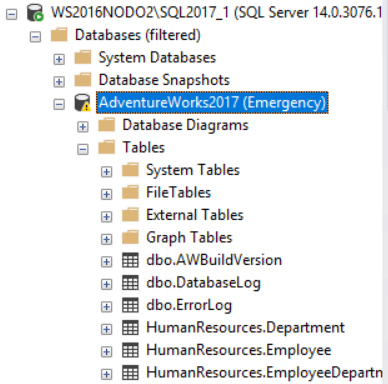Expand the HumanResources.Employee table node
This screenshot has width=388, height=384.
click(106, 352)
